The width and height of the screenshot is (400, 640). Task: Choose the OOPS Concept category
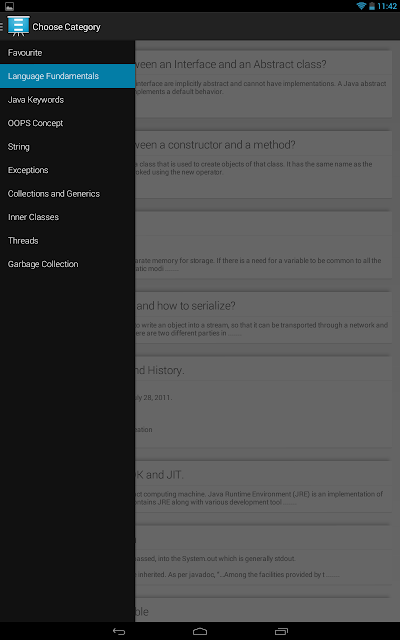click(67, 123)
